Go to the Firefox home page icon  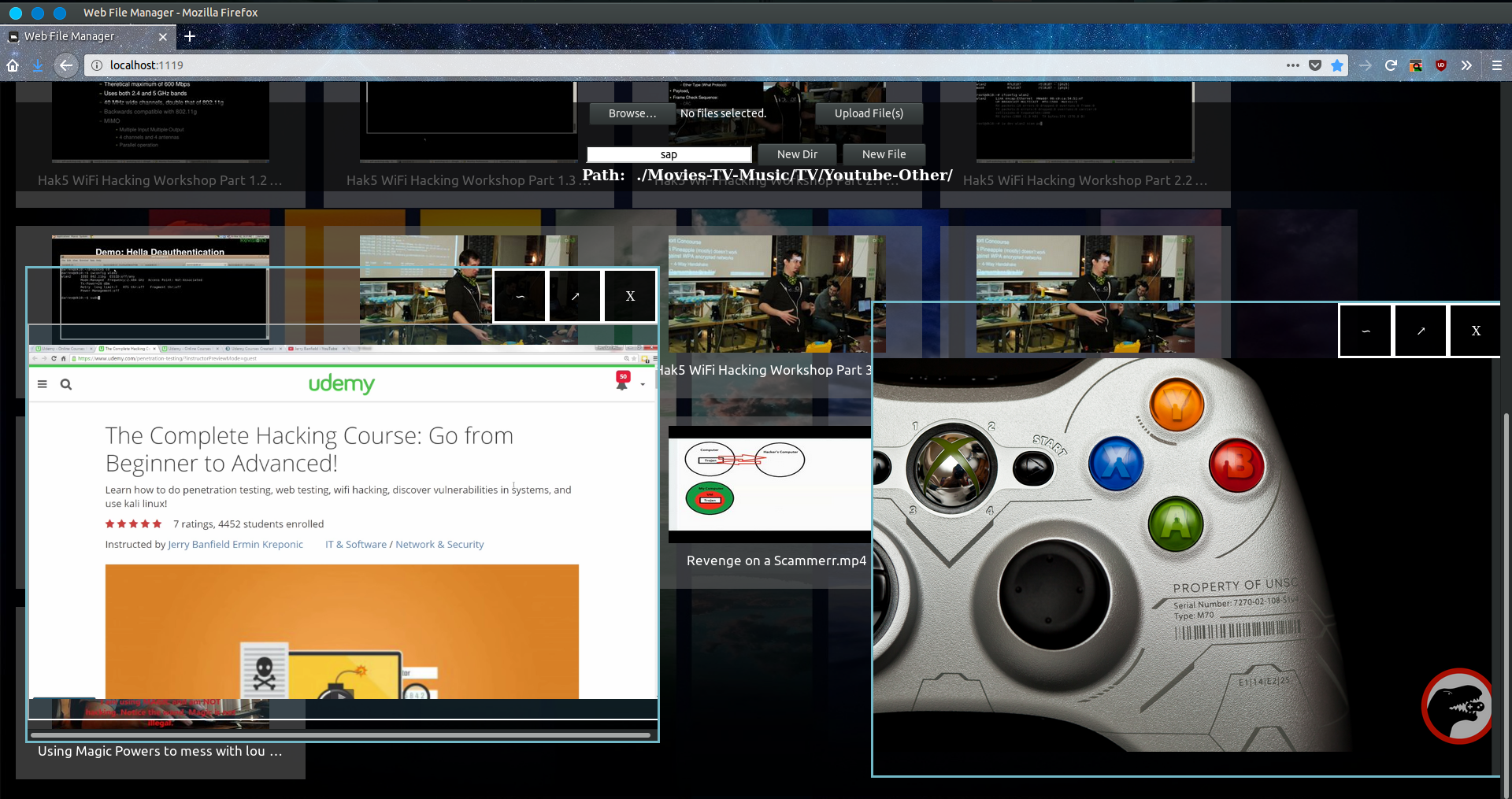(13, 65)
